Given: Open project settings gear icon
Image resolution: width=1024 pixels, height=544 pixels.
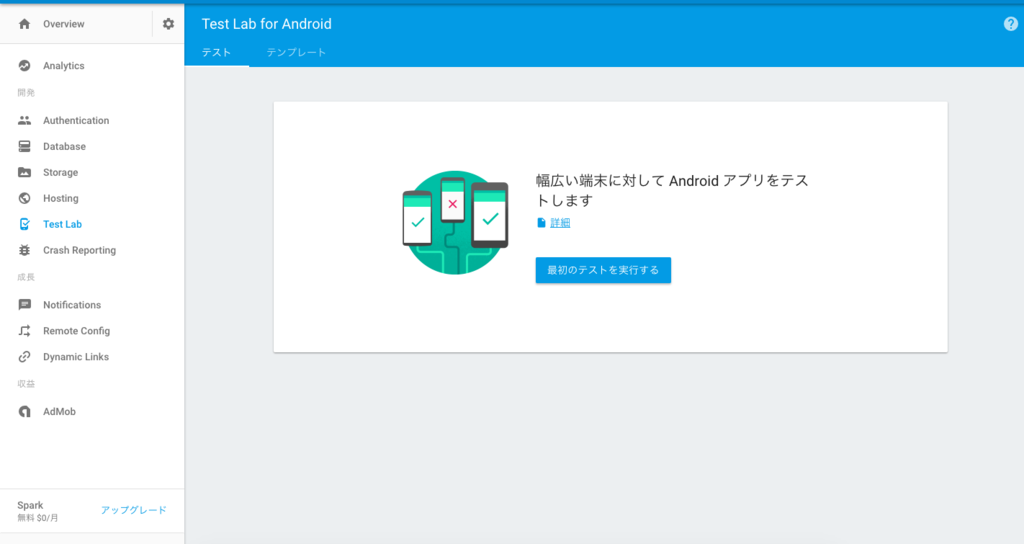Looking at the screenshot, I should coord(168,24).
